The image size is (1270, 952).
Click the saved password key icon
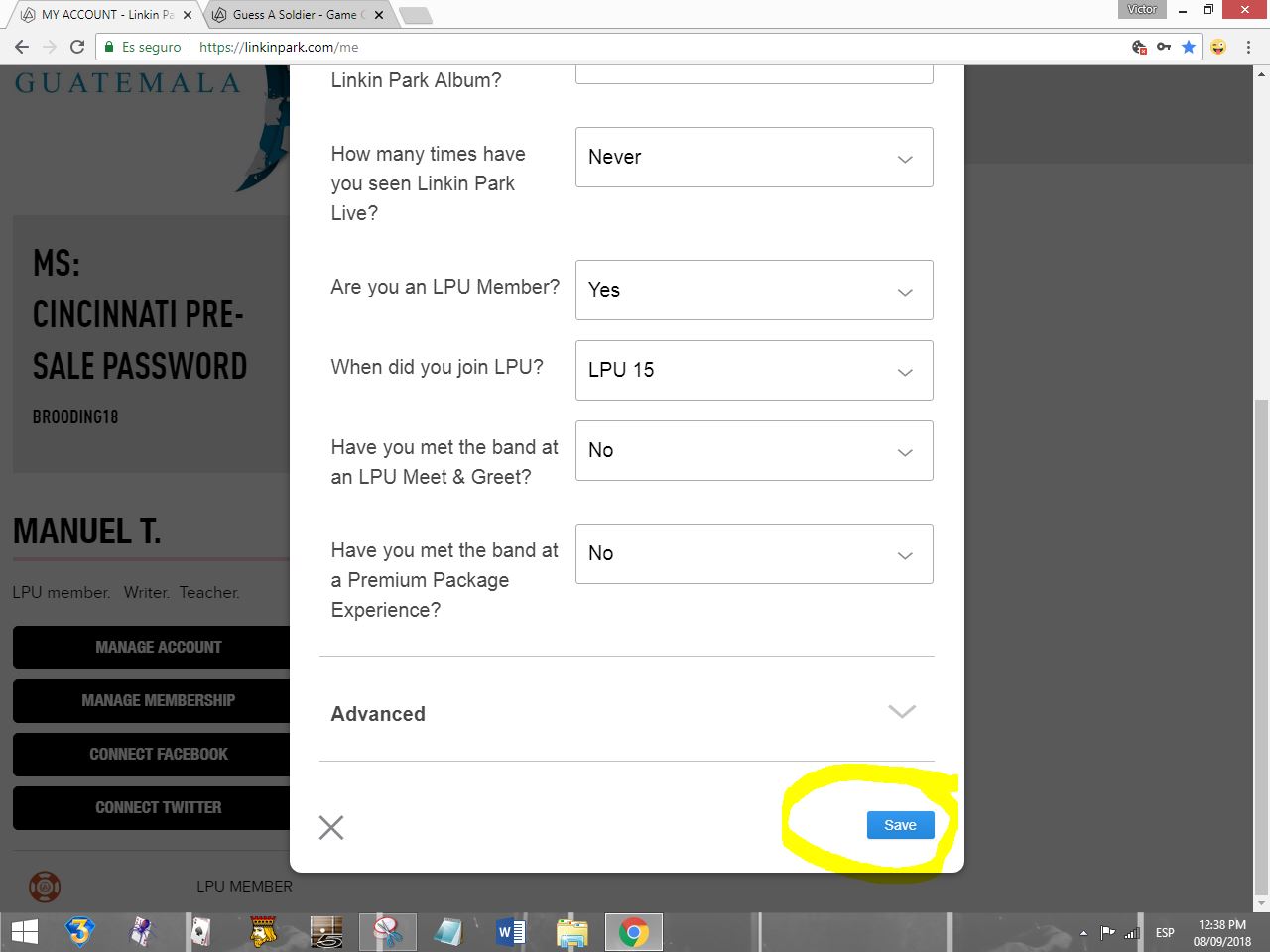point(1164,47)
